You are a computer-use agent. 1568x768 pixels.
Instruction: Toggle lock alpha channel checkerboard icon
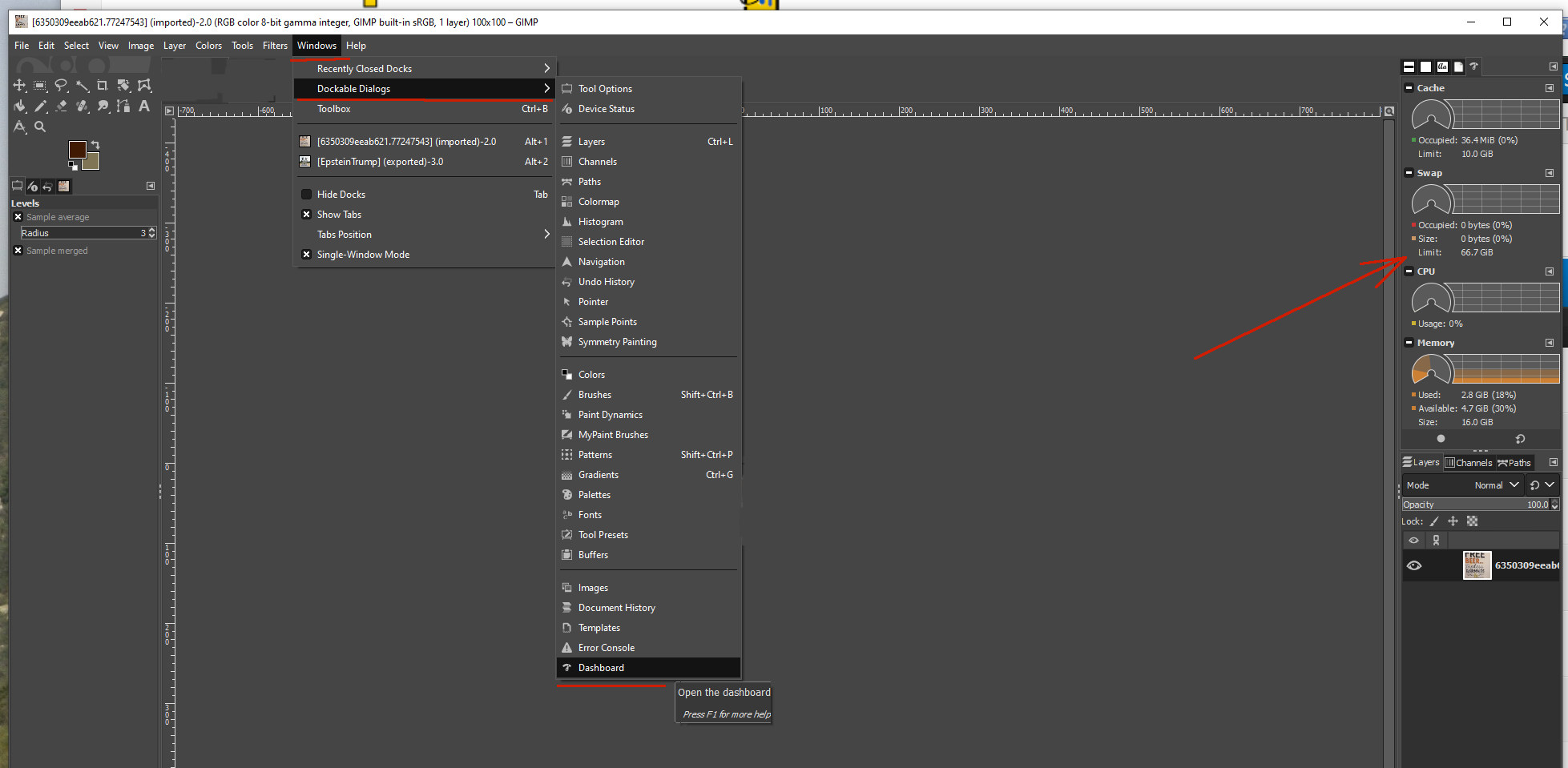1472,521
